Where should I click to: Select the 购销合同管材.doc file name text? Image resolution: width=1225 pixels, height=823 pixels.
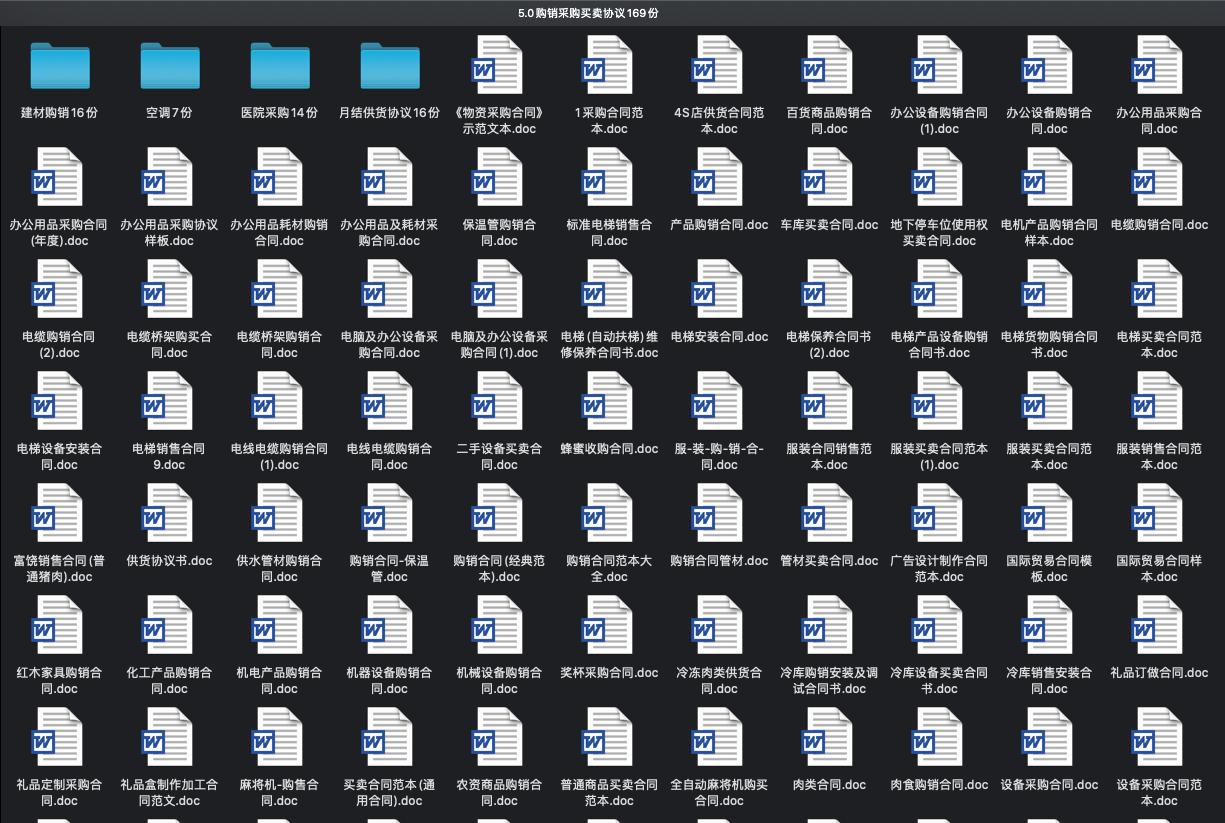[719, 561]
